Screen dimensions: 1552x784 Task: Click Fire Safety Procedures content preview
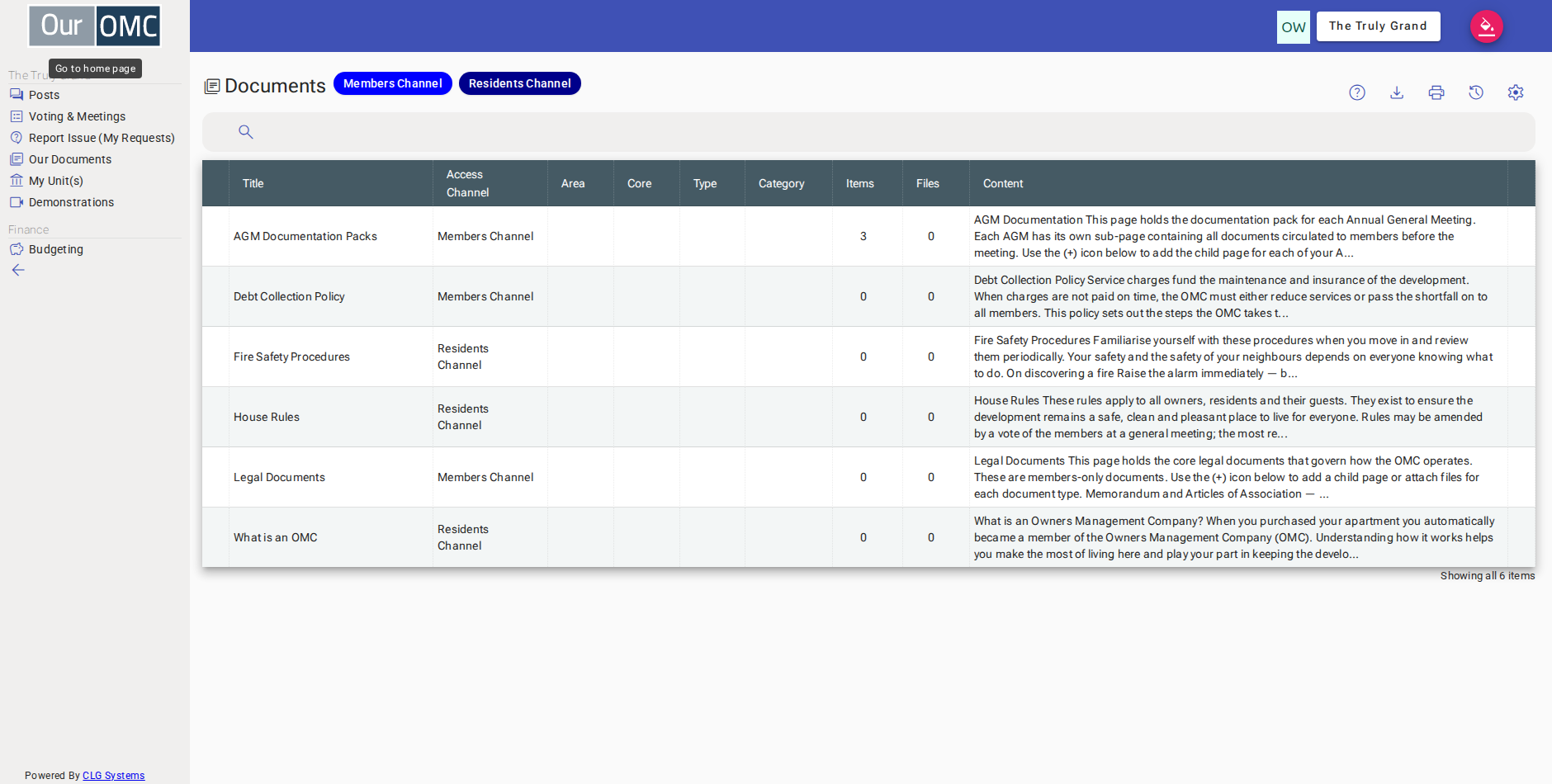(x=1233, y=357)
